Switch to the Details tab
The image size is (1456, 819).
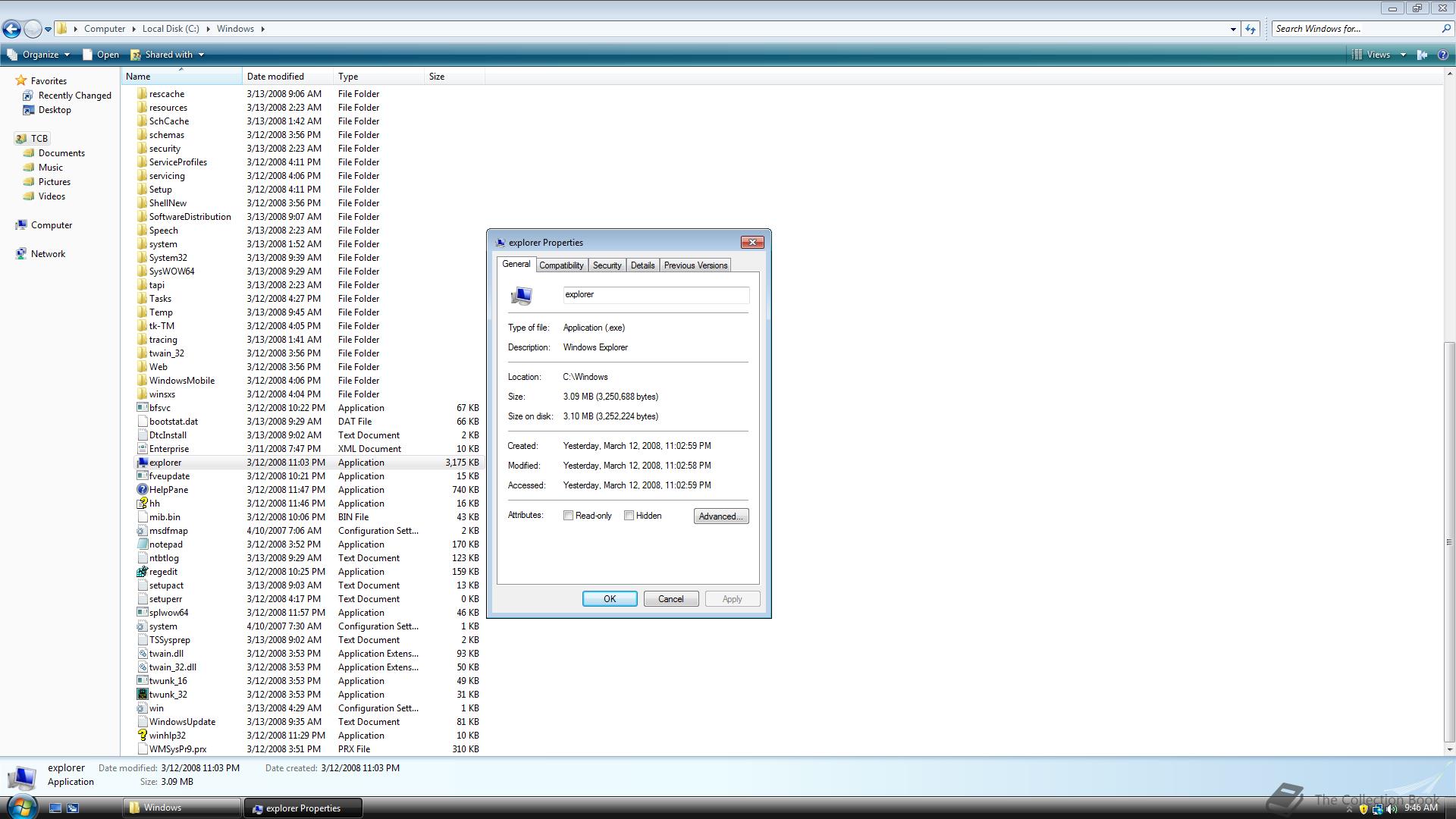642,265
